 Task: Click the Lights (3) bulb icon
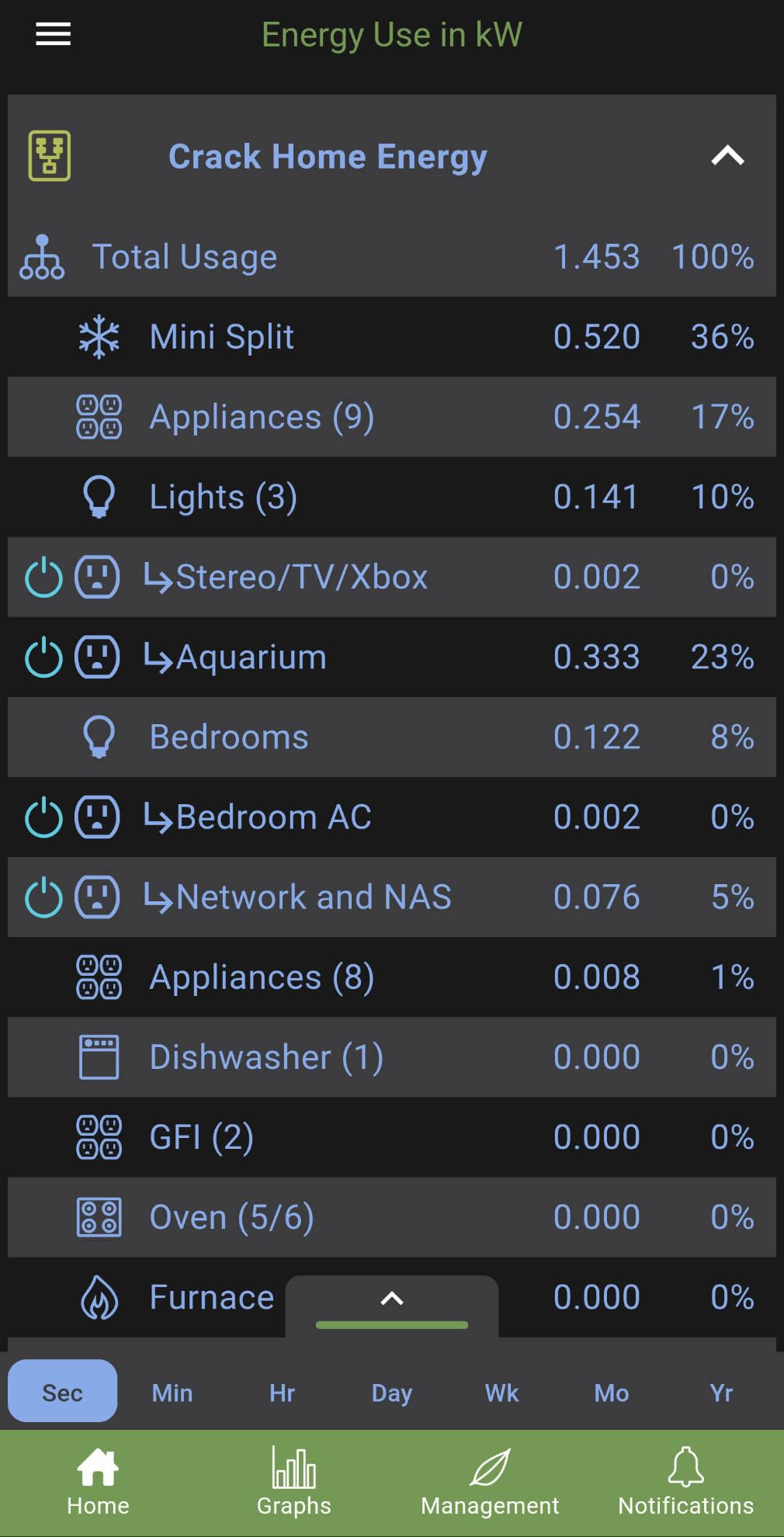pyautogui.click(x=99, y=497)
